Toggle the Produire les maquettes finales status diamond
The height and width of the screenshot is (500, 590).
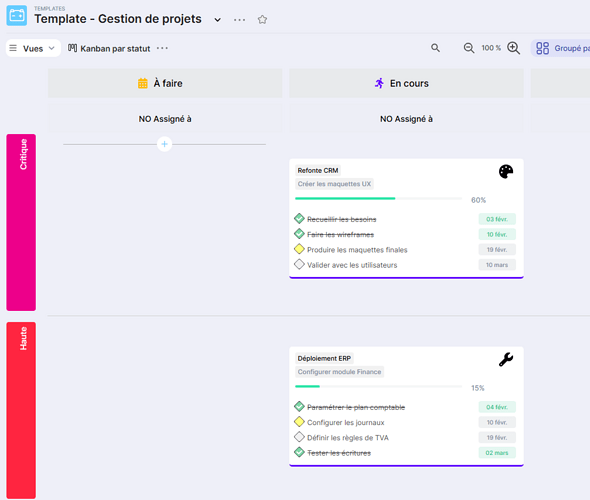pos(299,249)
